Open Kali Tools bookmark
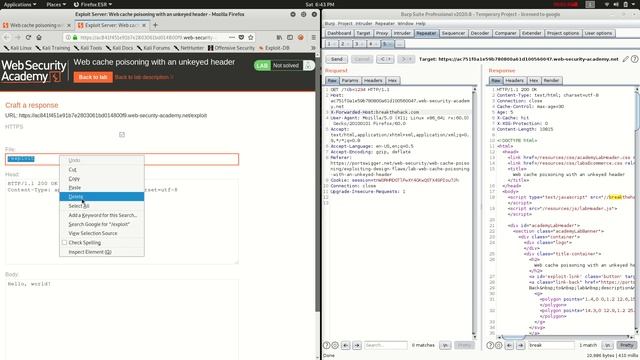640x360 pixels. point(88,48)
